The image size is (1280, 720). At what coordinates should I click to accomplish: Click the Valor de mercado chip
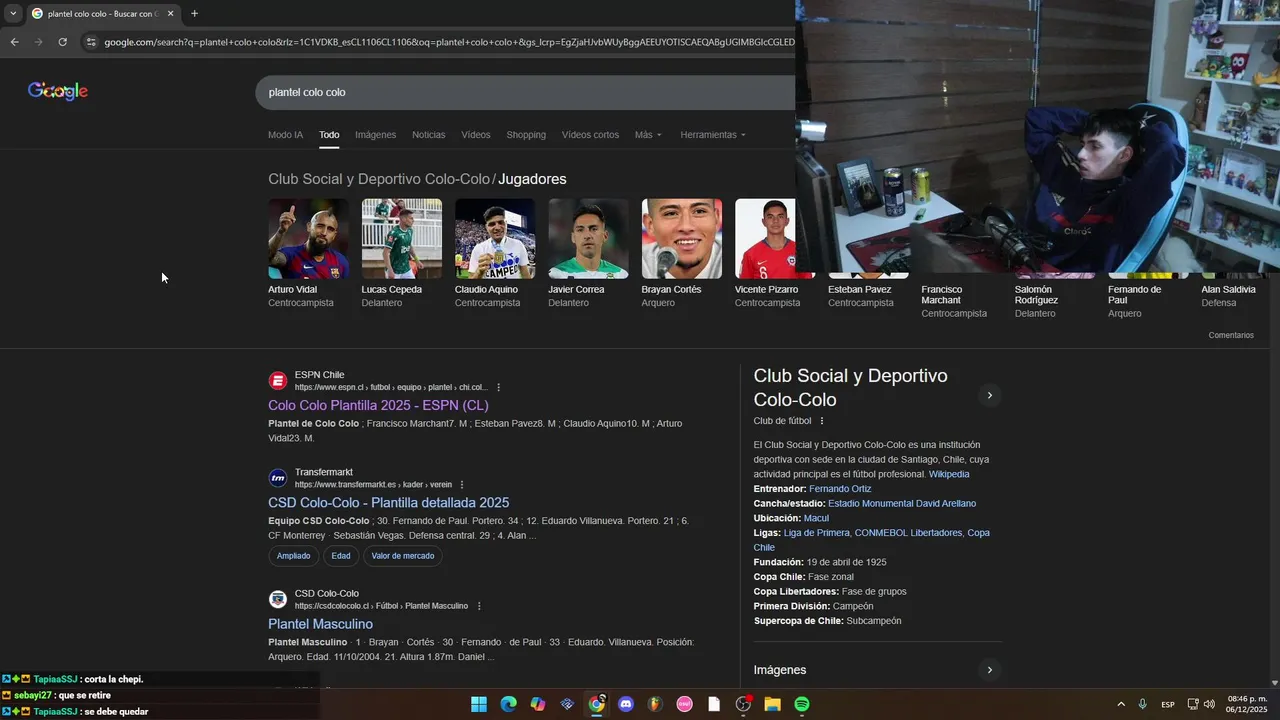coord(403,556)
